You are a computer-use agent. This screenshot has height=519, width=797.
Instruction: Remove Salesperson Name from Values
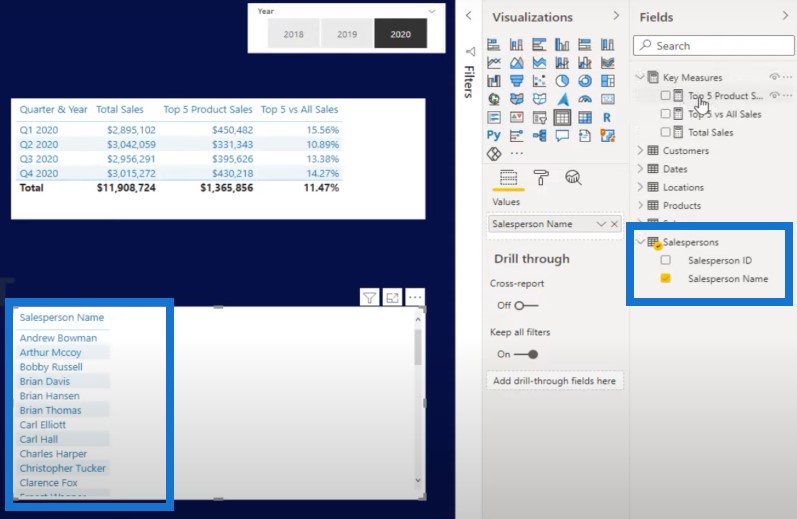615,224
